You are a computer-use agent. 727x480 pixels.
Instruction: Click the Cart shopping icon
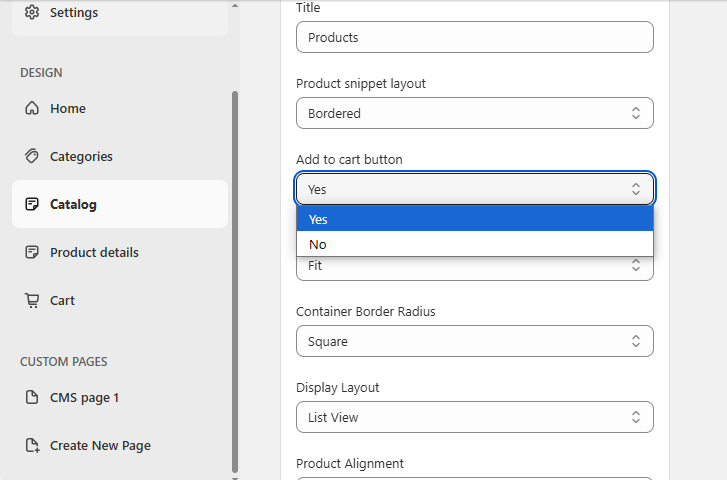32,301
